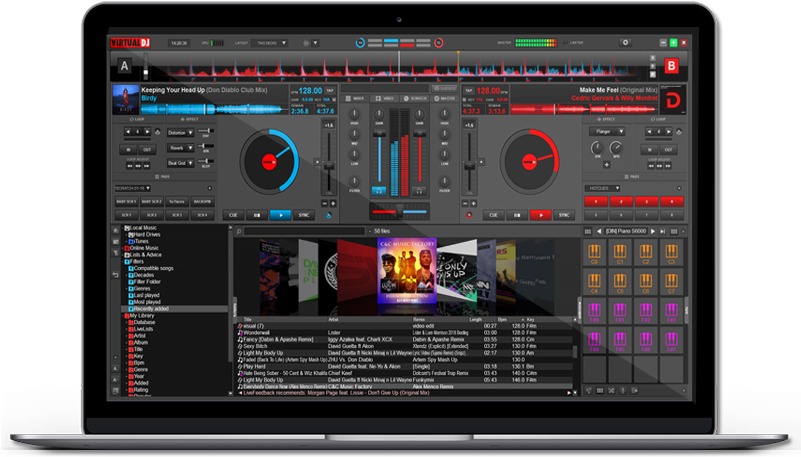Click SYNC on the right deck
Screen dimensions: 801x457
565,214
